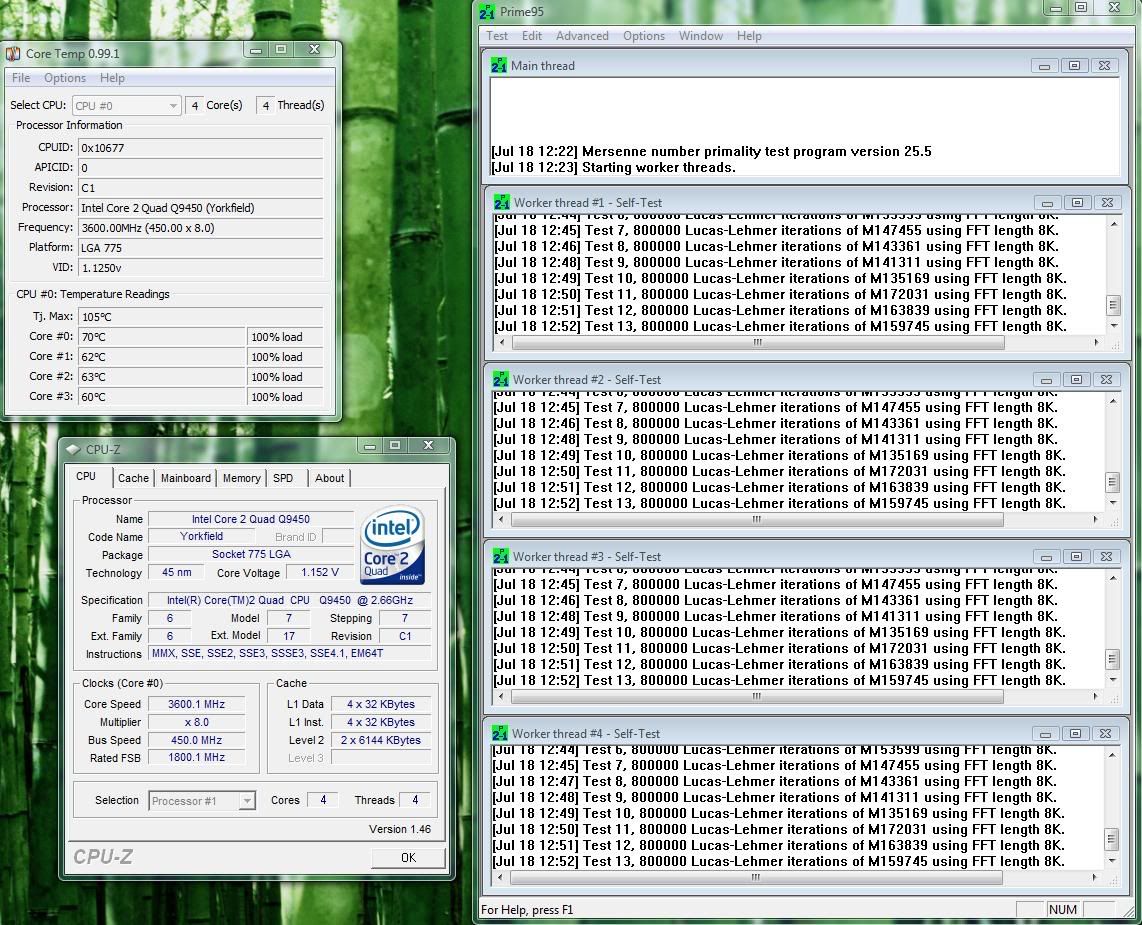Click the Worker thread #1 window icon
Viewport: 1142px width, 925px height.
coord(502,202)
